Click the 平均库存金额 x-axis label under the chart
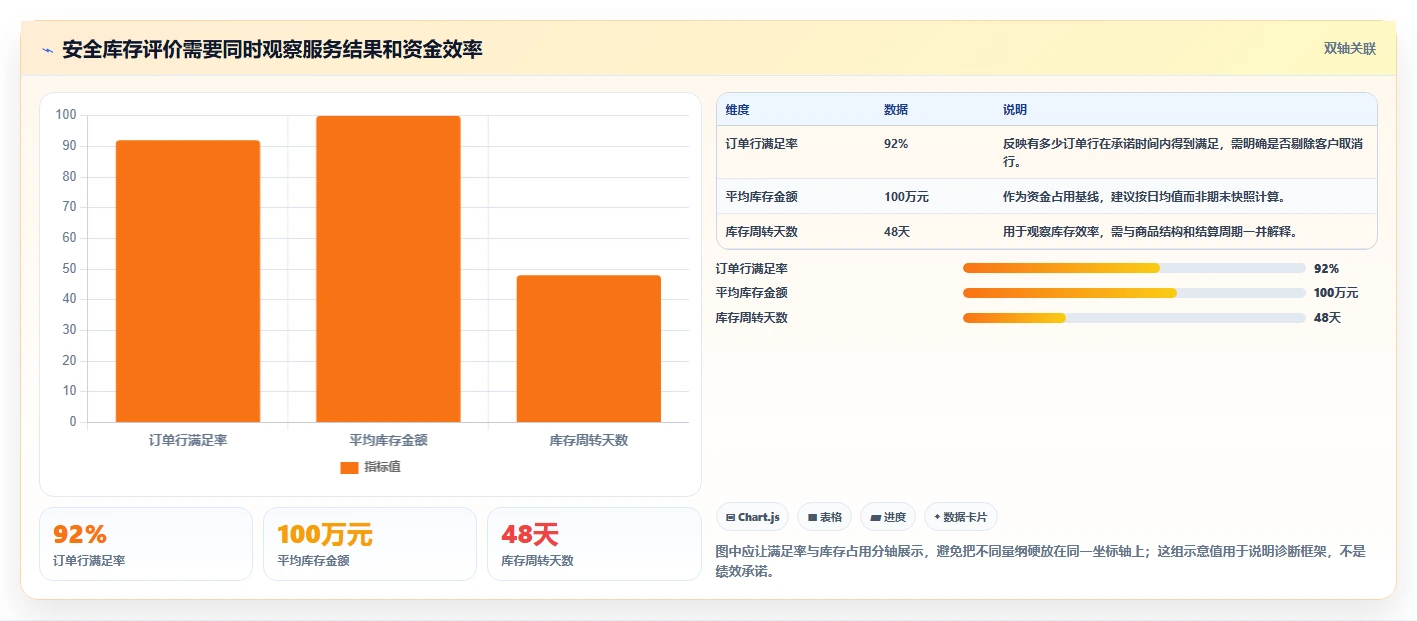1417x621 pixels. coord(388,440)
